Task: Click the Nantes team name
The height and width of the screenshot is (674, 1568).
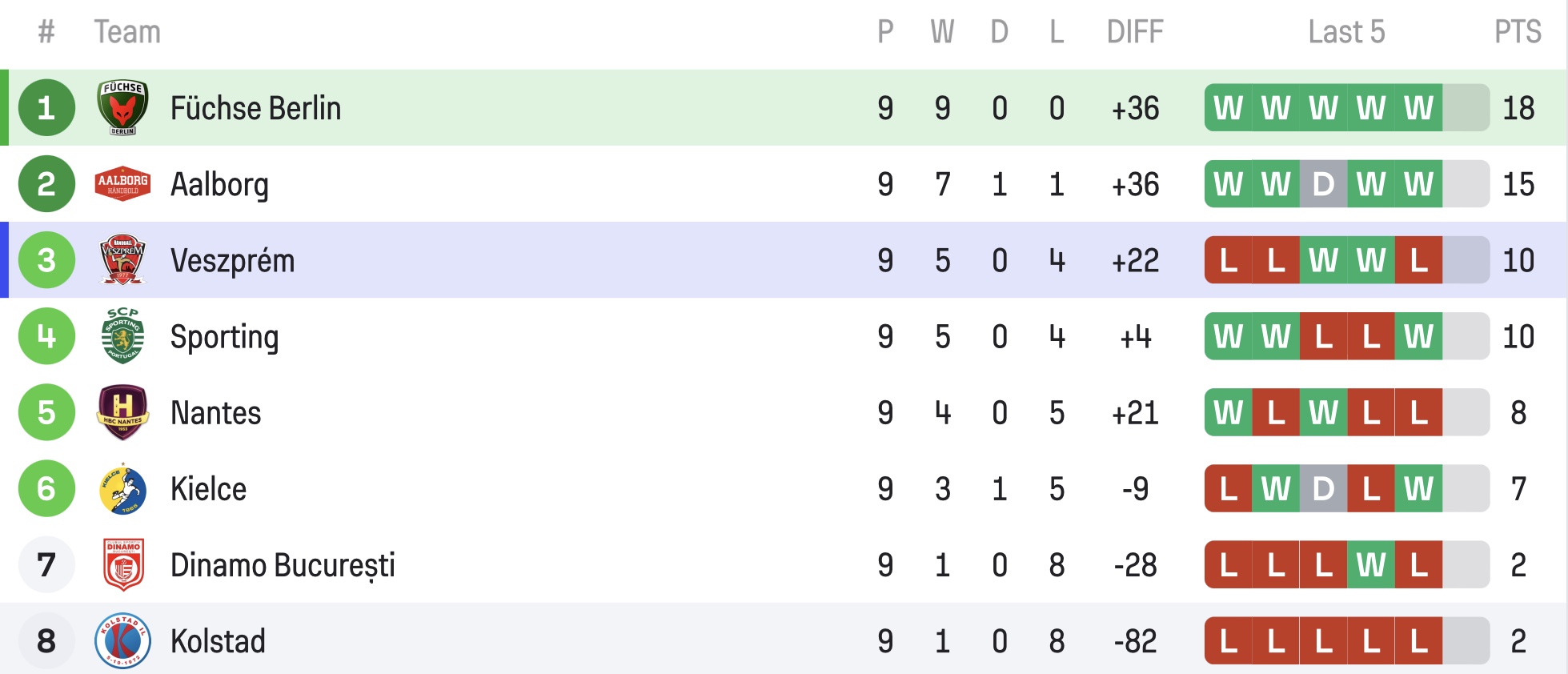Action: pos(215,413)
